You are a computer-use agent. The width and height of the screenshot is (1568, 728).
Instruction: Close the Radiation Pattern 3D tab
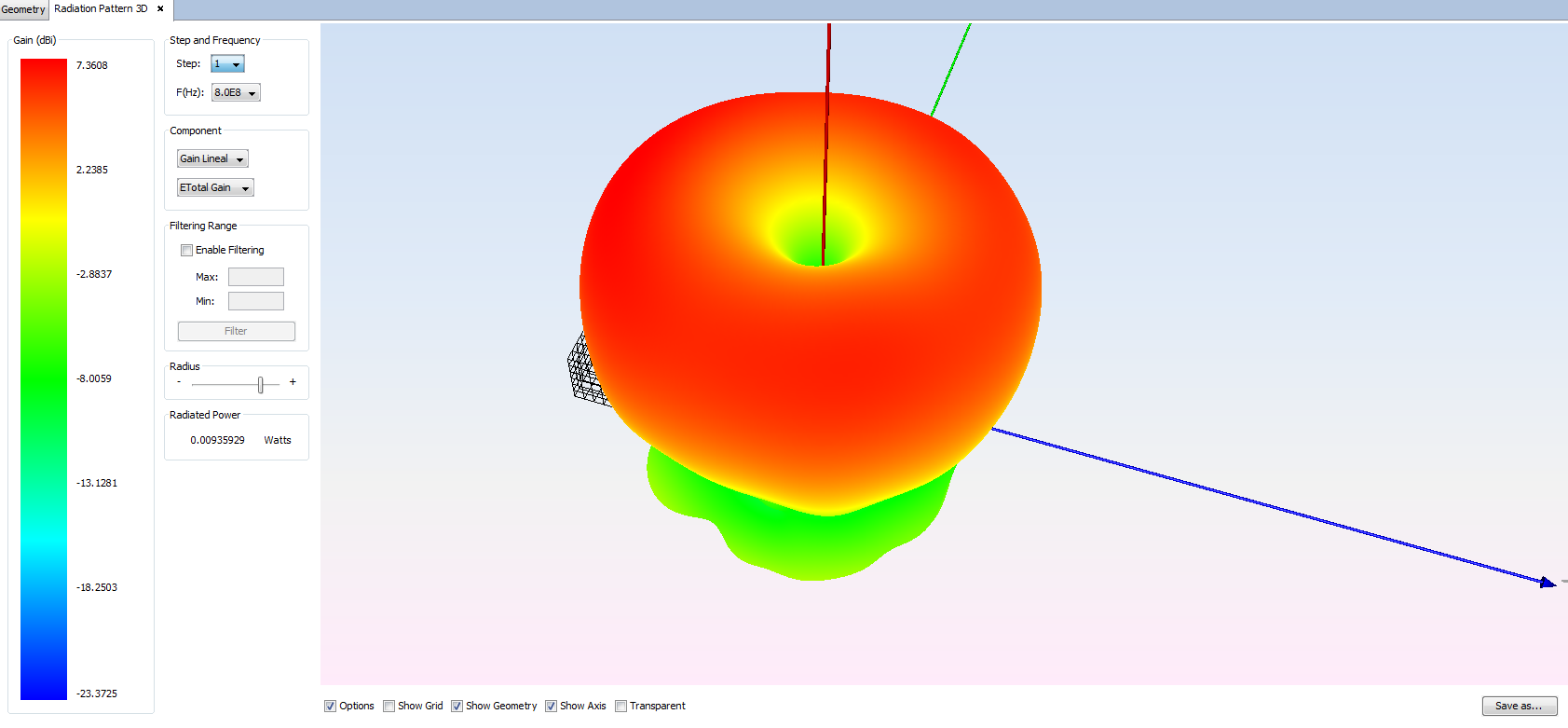point(160,9)
